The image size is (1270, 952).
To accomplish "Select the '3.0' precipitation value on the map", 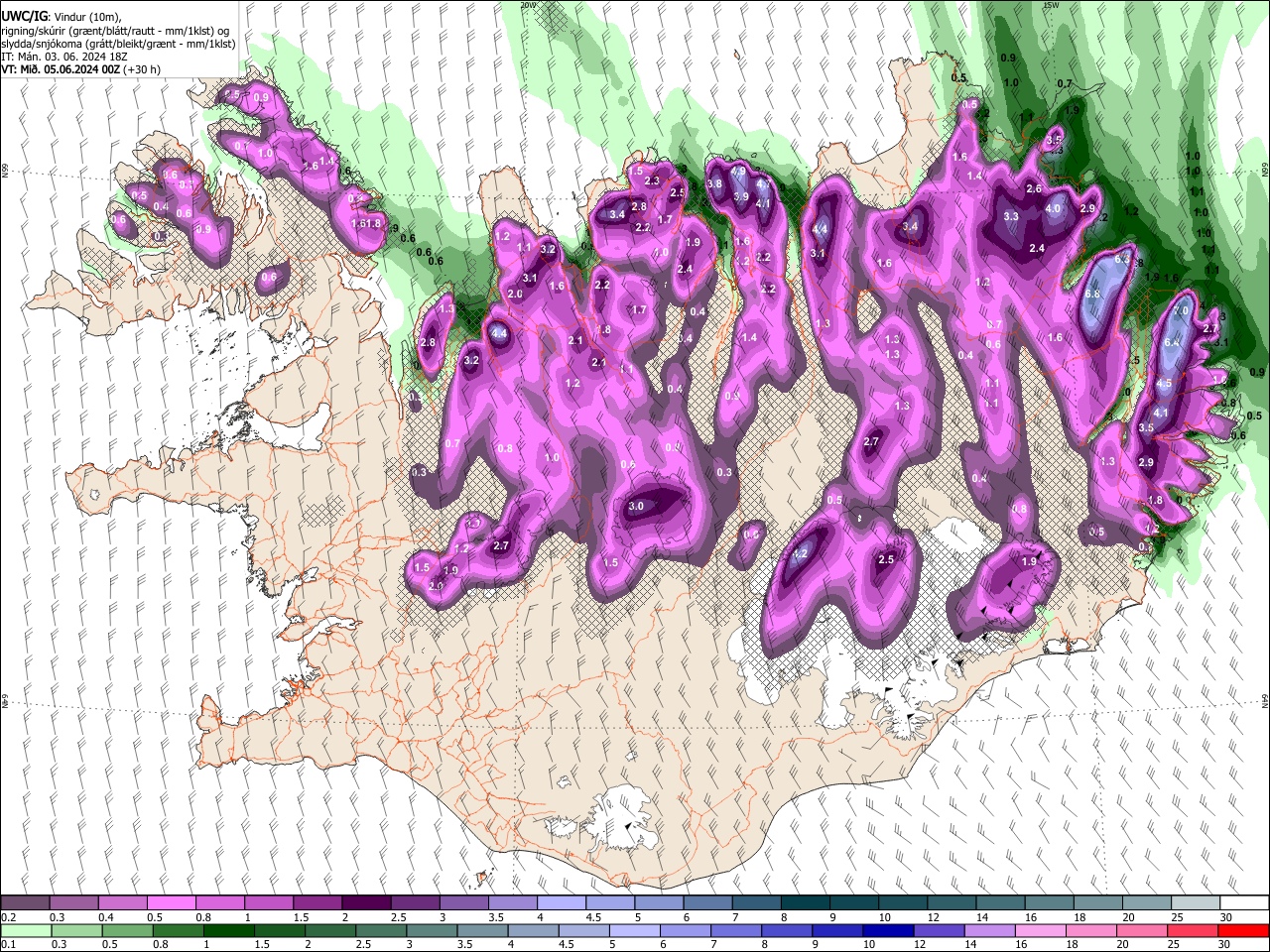I will 636,506.
